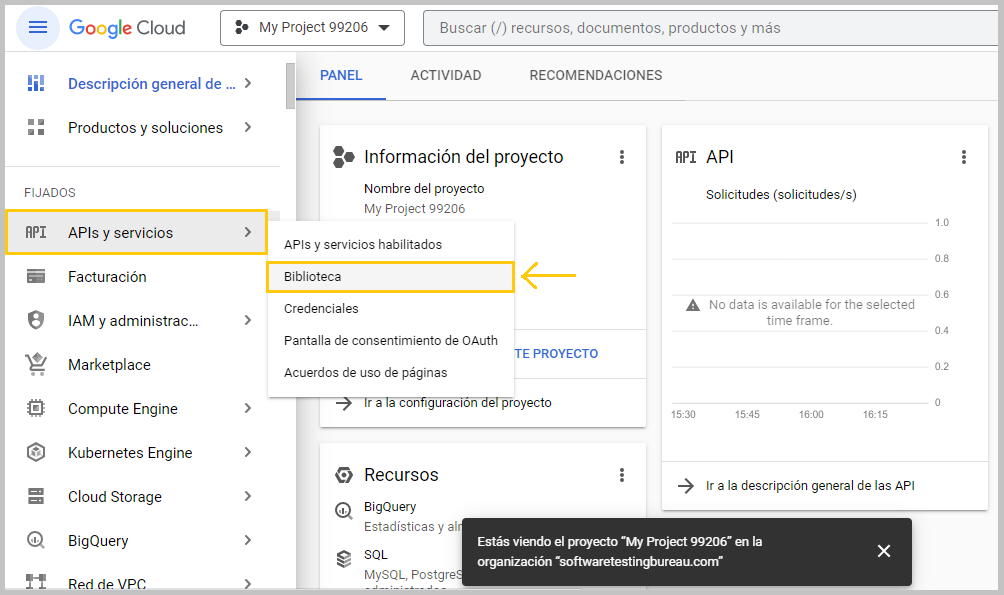Select Credenciales in the submenu

[x=391, y=309]
